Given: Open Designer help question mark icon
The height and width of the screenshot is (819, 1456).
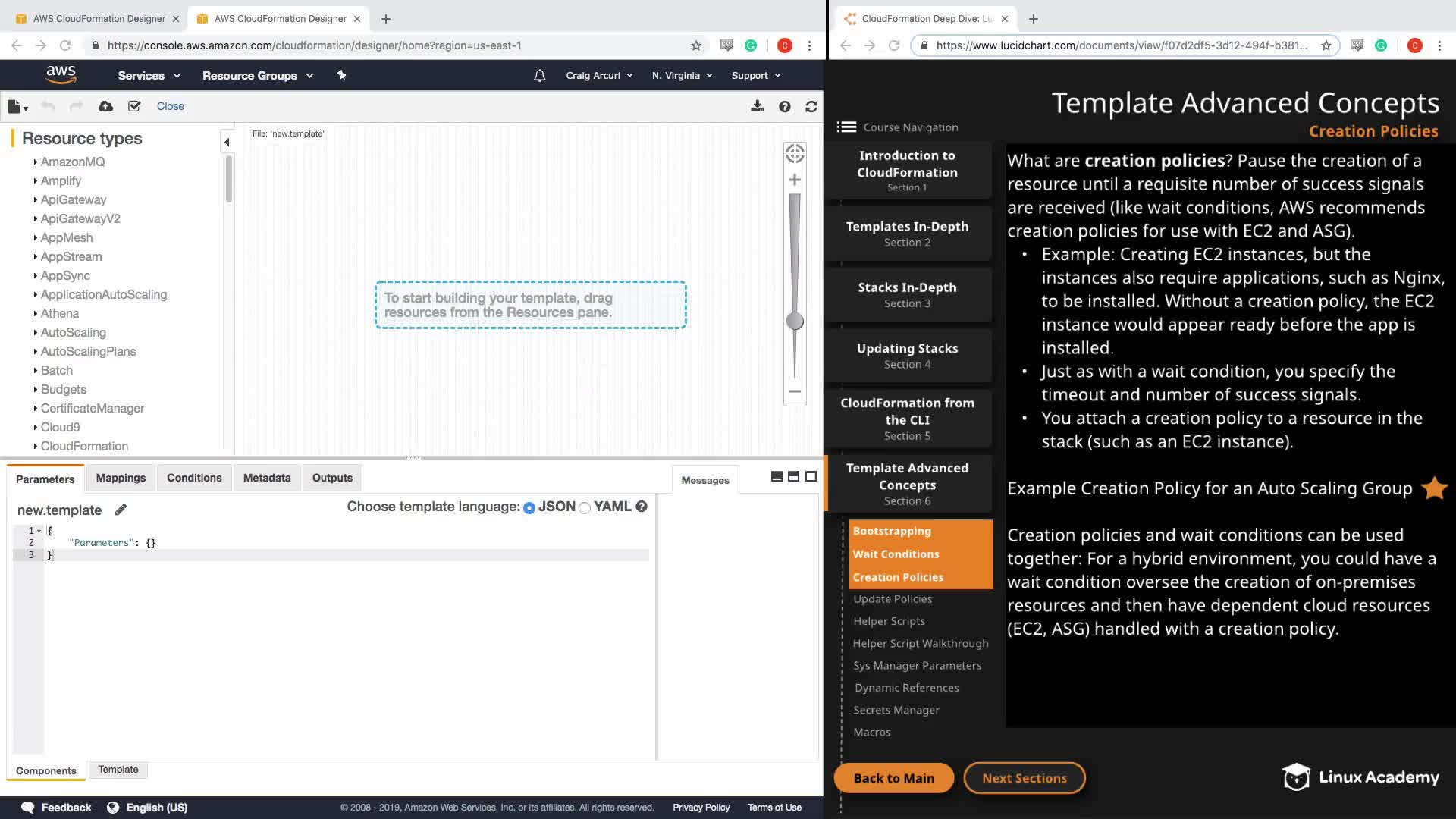Looking at the screenshot, I should click(785, 106).
